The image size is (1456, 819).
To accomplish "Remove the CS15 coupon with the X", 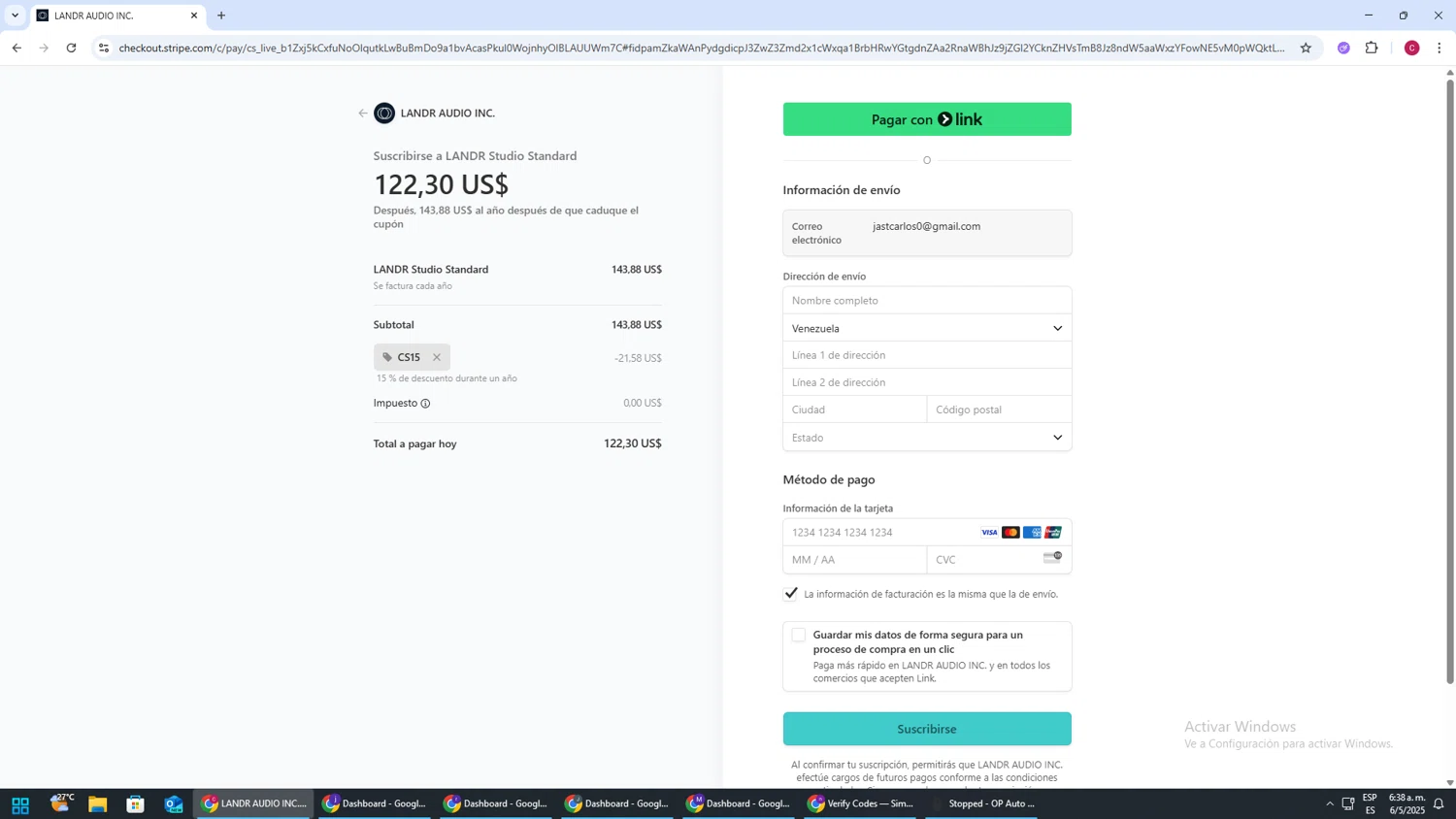I will (437, 357).
